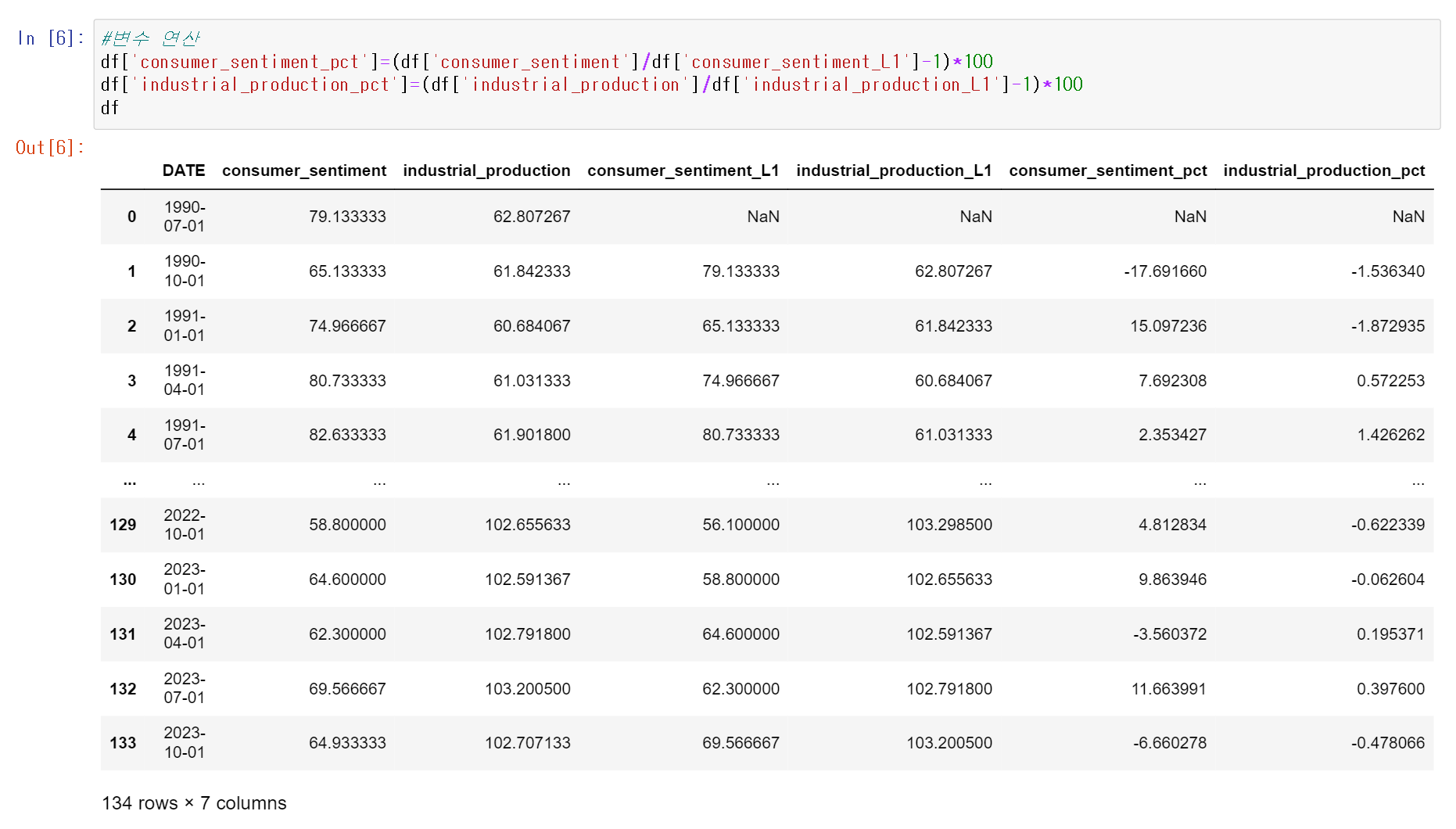Screen dimensions: 1456x829
Task: Click the Out[6] output prompt label
Action: click(50, 148)
